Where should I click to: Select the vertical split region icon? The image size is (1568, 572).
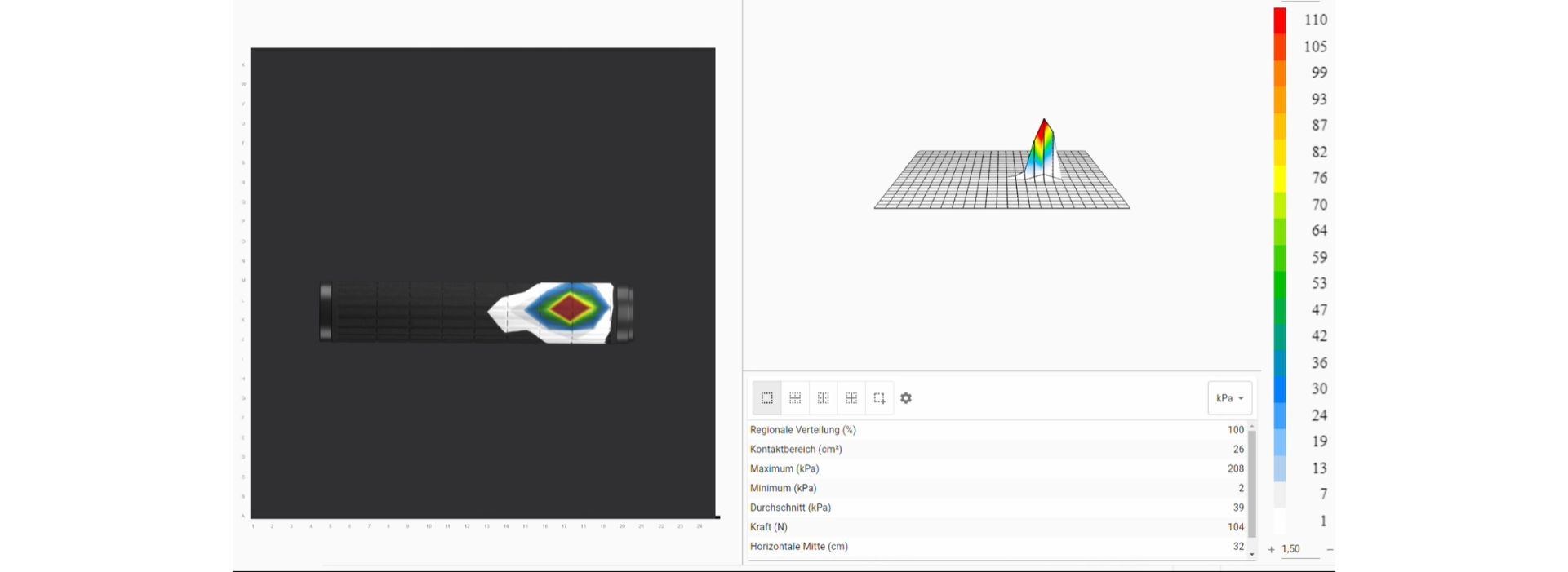pos(823,398)
